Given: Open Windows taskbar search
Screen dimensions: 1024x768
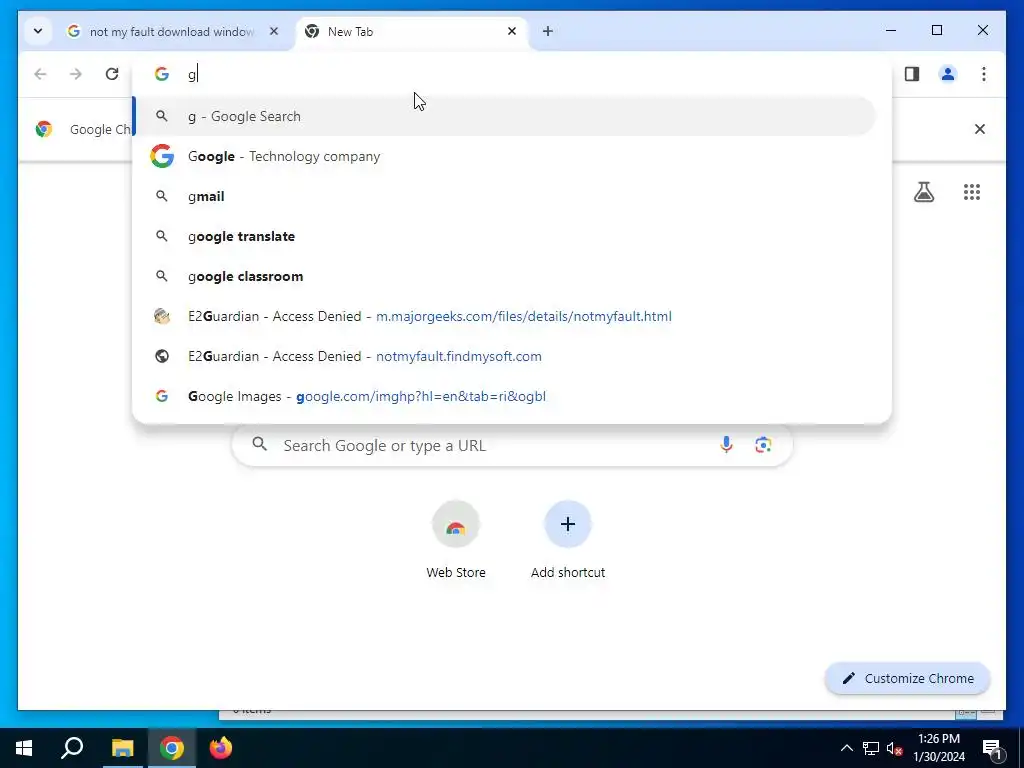Looking at the screenshot, I should tap(72, 748).
